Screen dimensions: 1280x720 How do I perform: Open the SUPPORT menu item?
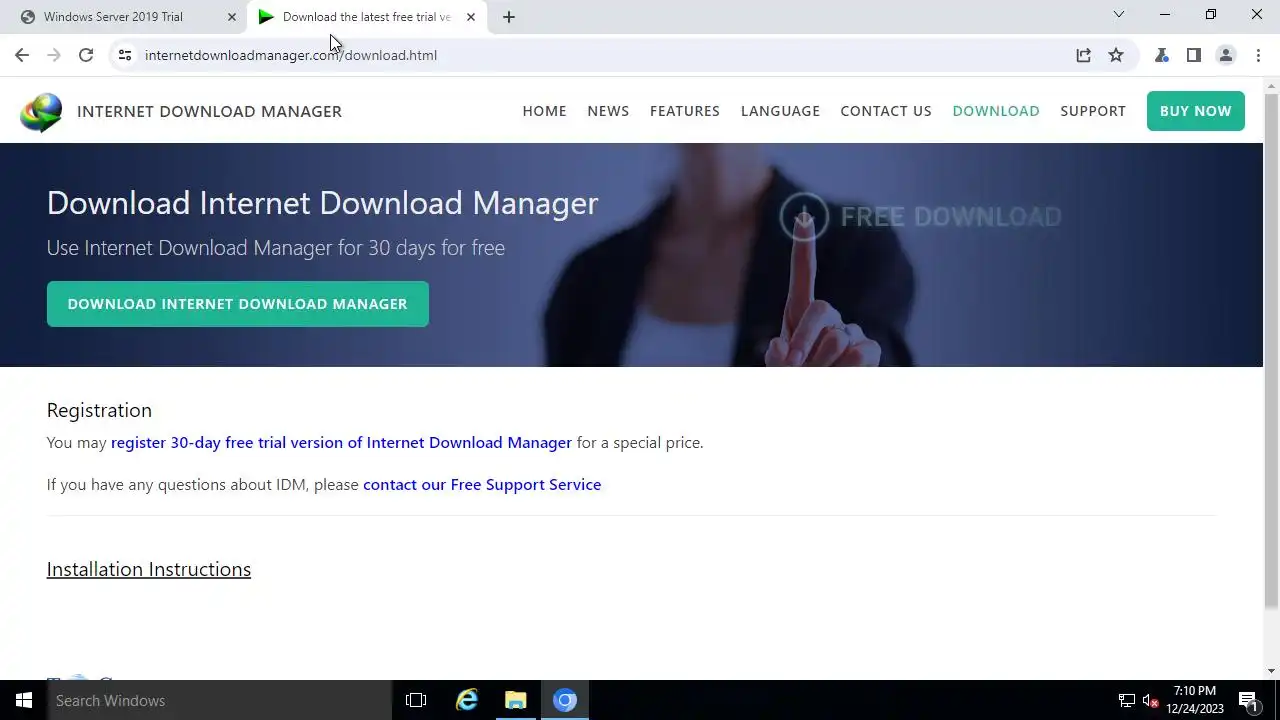click(x=1093, y=111)
